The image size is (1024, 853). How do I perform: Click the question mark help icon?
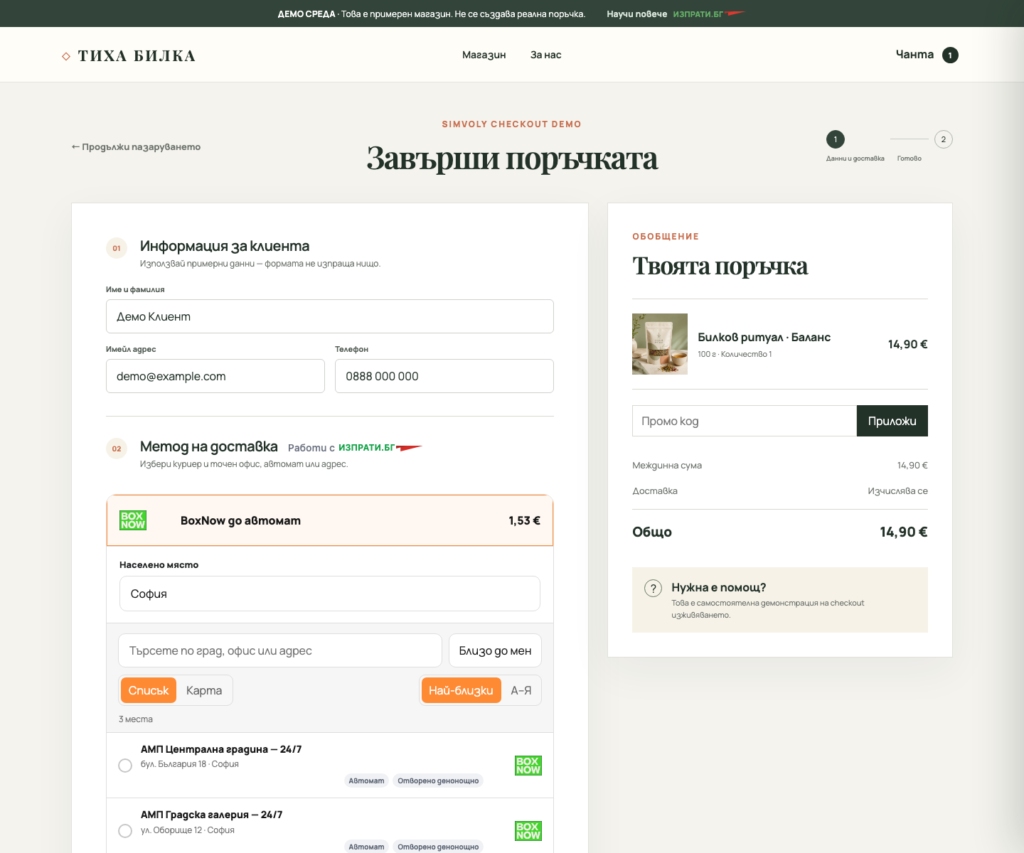[x=653, y=588]
